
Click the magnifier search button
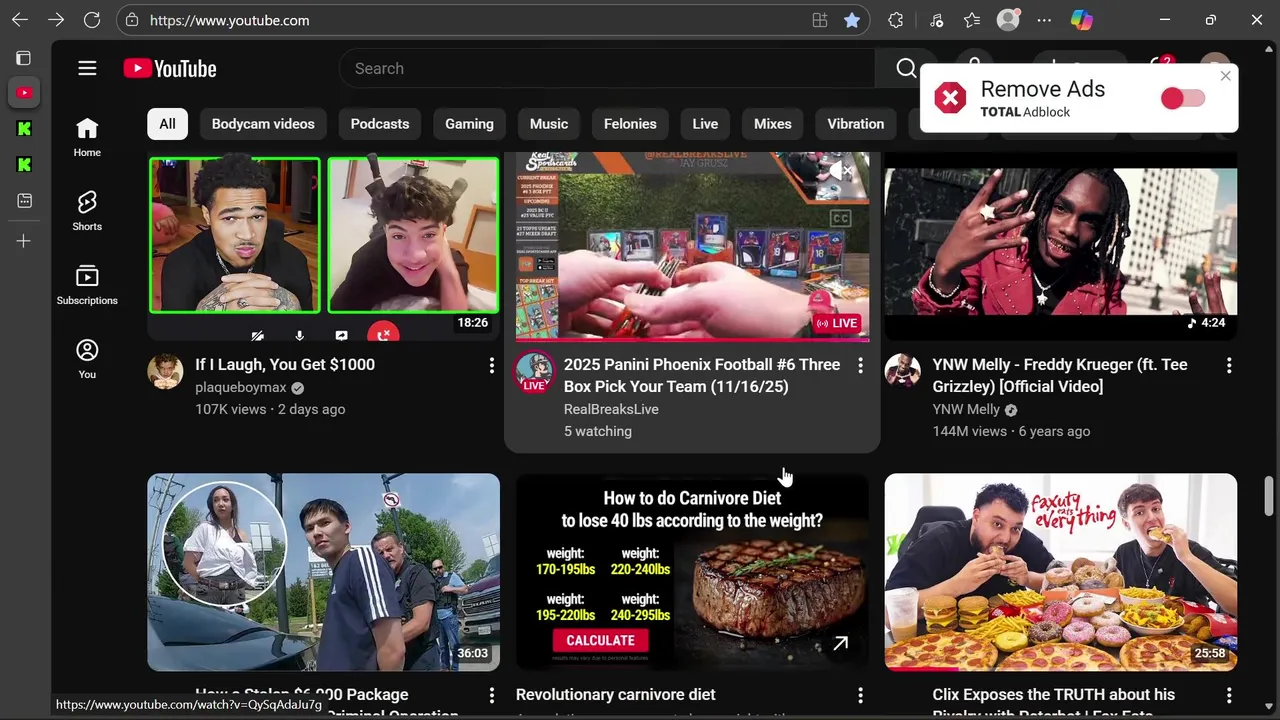point(906,68)
